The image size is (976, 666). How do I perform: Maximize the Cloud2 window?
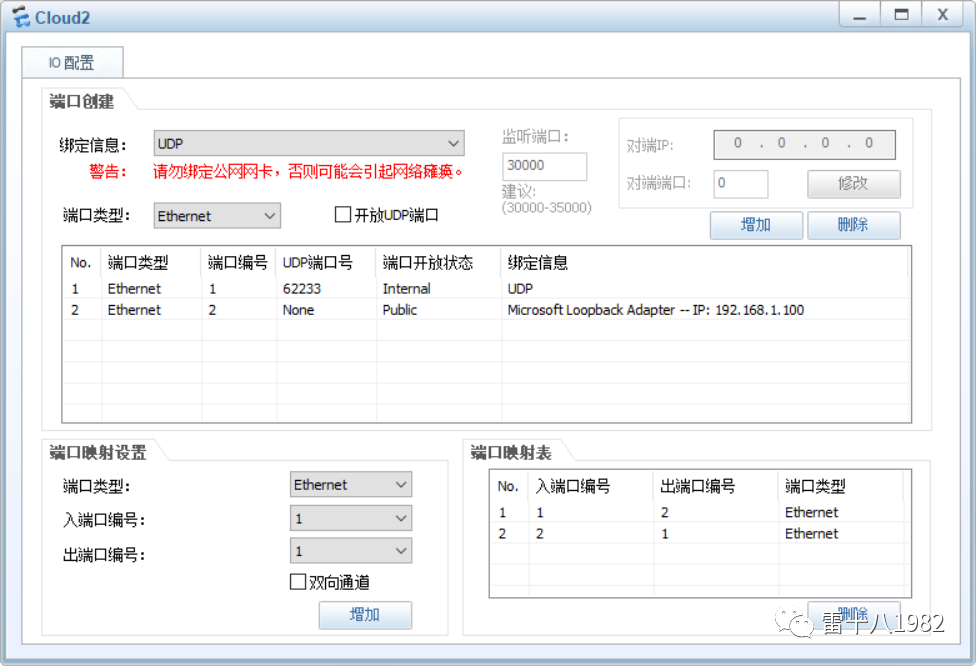901,15
